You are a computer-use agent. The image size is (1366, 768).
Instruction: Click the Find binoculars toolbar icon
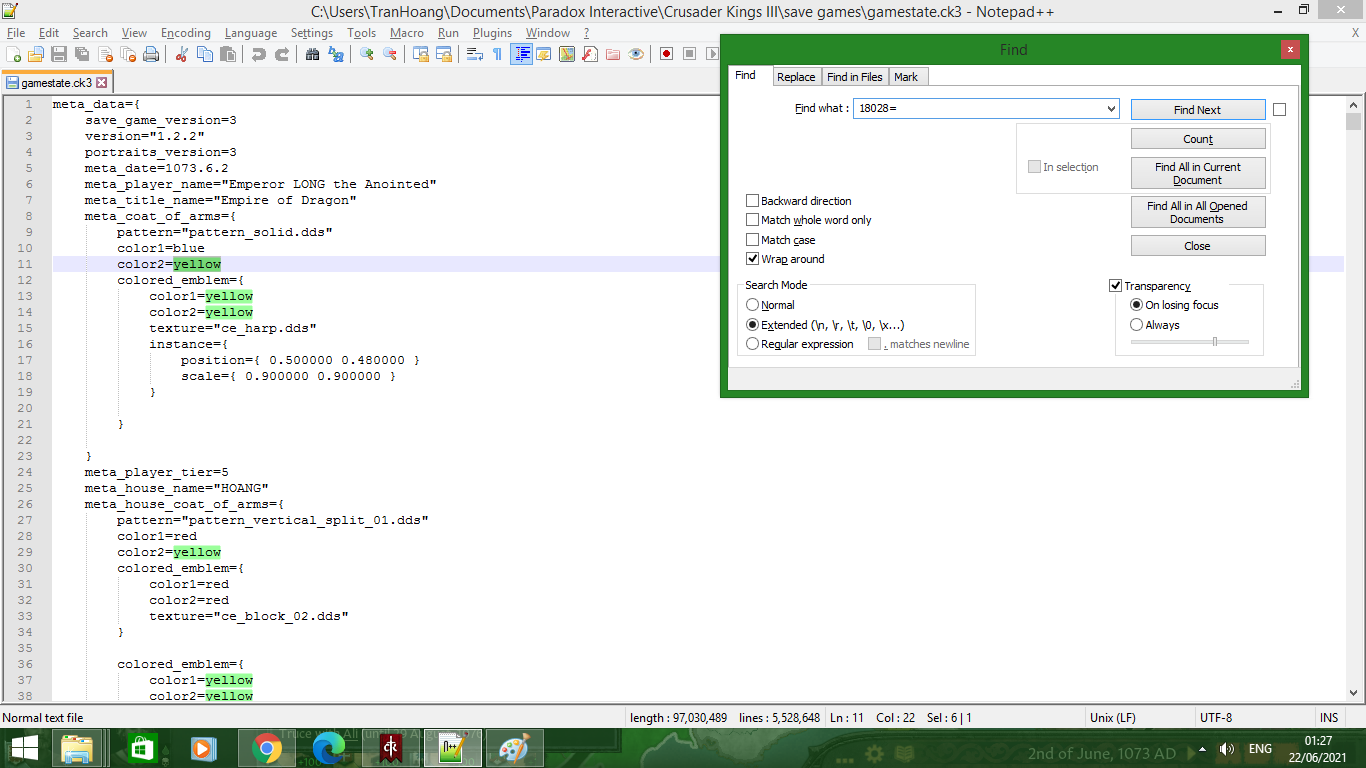313,54
